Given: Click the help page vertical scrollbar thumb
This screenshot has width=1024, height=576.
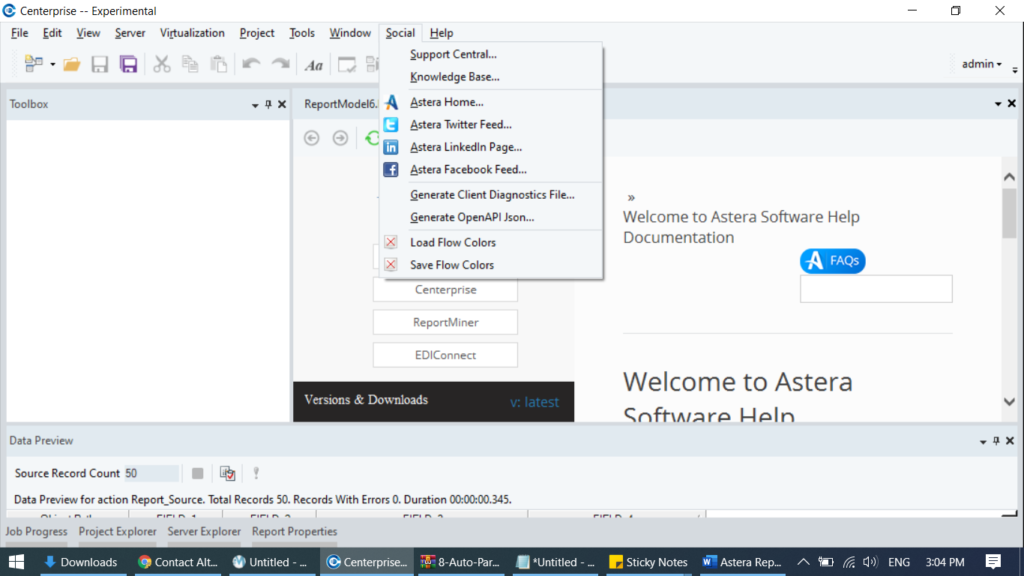Looking at the screenshot, I should pyautogui.click(x=1009, y=213).
